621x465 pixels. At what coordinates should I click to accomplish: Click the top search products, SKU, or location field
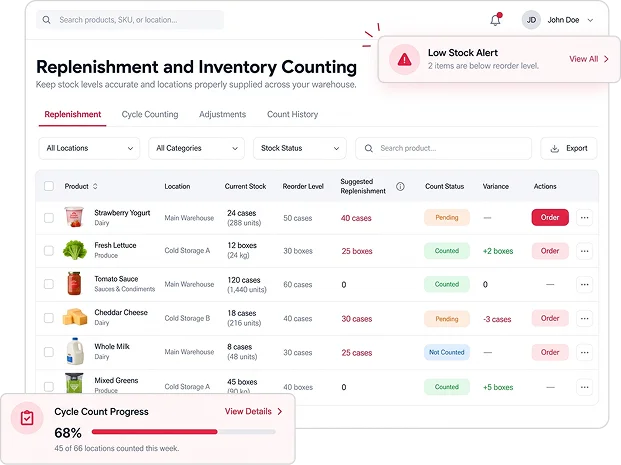tap(130, 20)
